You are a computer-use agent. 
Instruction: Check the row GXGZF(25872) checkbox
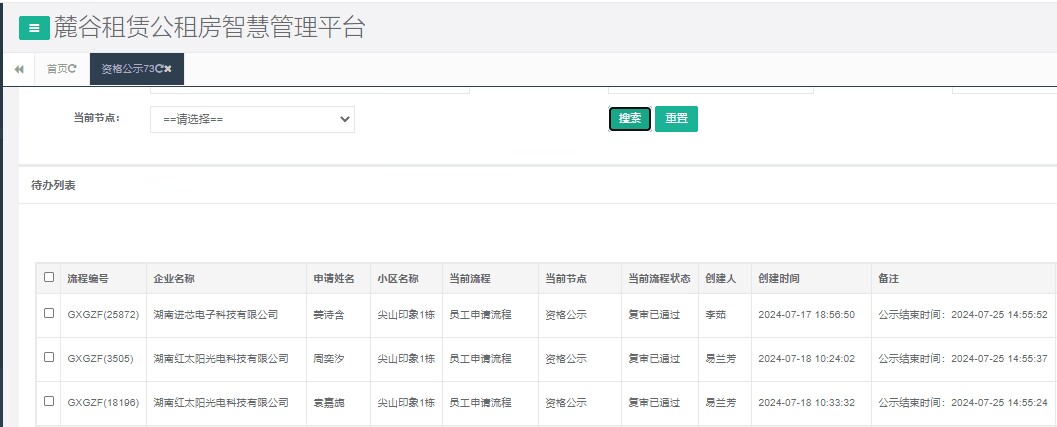[x=49, y=314]
